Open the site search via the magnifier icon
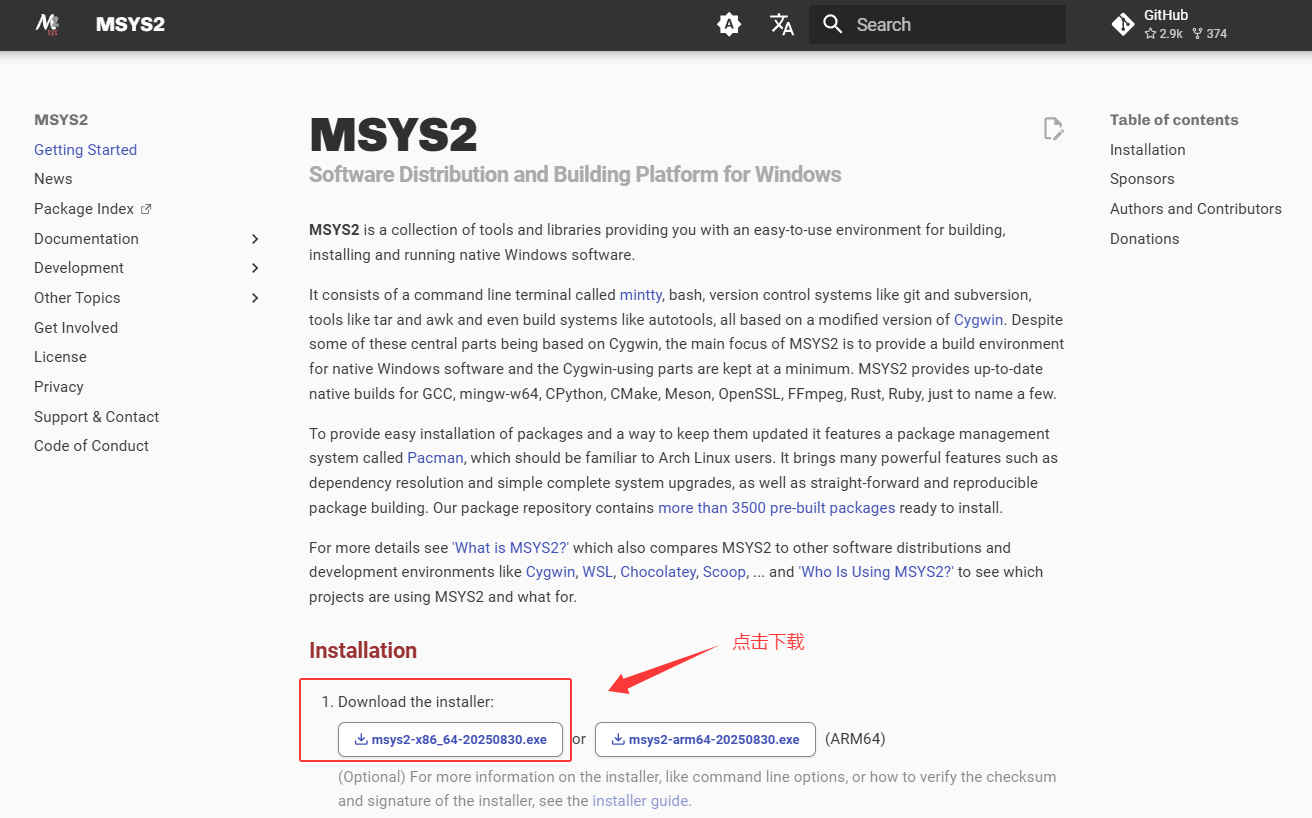The height and width of the screenshot is (818, 1312). point(833,24)
